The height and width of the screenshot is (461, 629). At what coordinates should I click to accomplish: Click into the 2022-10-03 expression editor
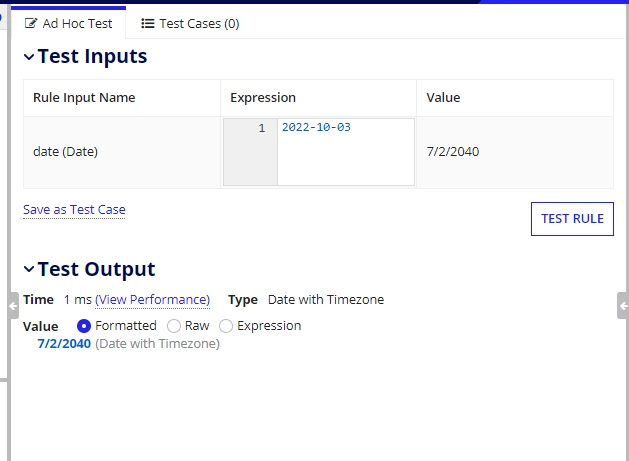coord(346,152)
